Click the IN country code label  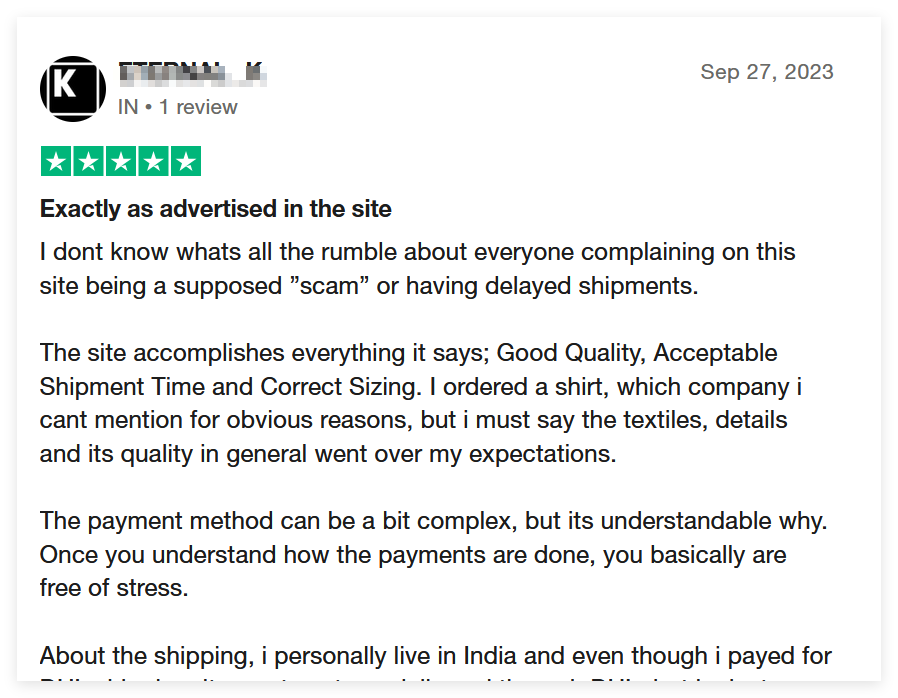click(x=128, y=107)
